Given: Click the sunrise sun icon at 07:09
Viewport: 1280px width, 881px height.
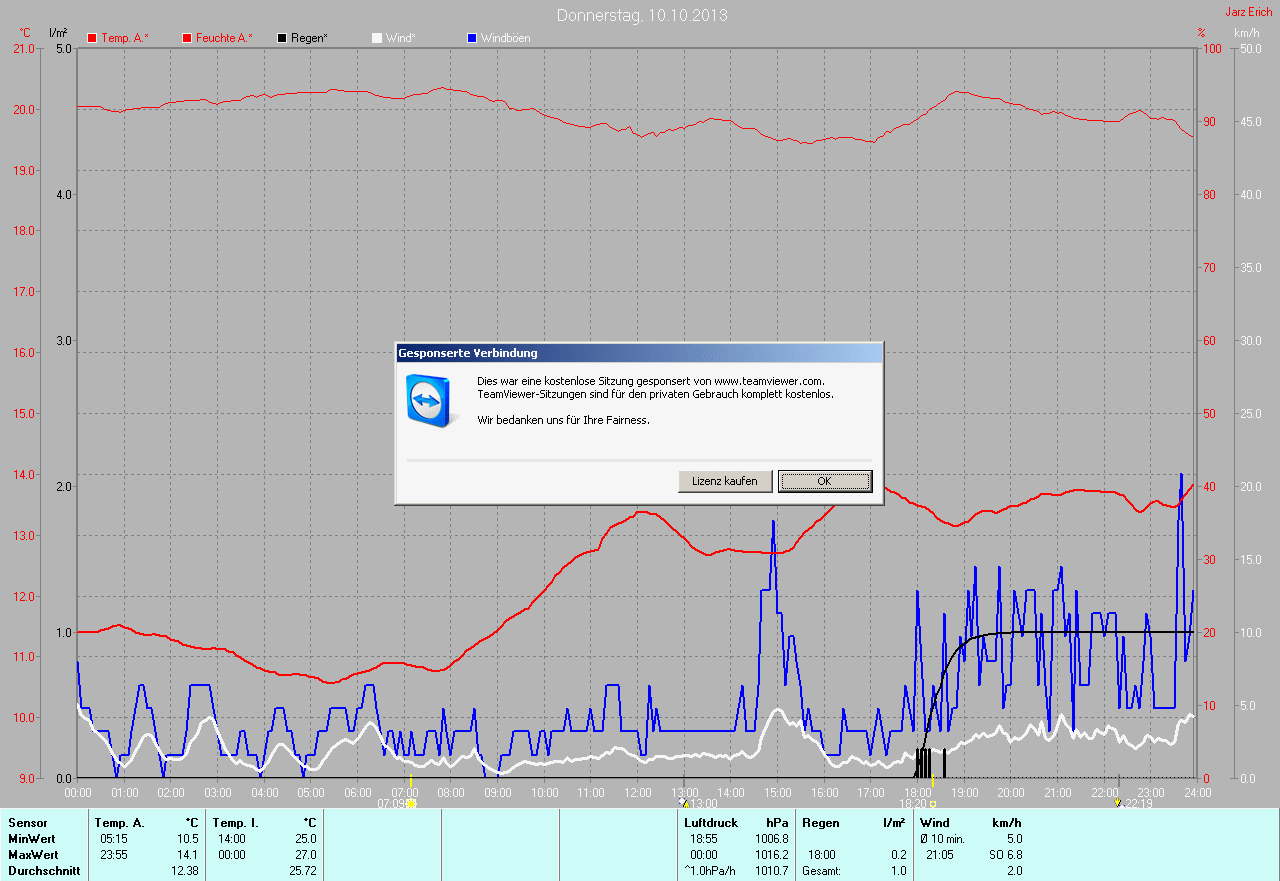Looking at the screenshot, I should click(410, 802).
